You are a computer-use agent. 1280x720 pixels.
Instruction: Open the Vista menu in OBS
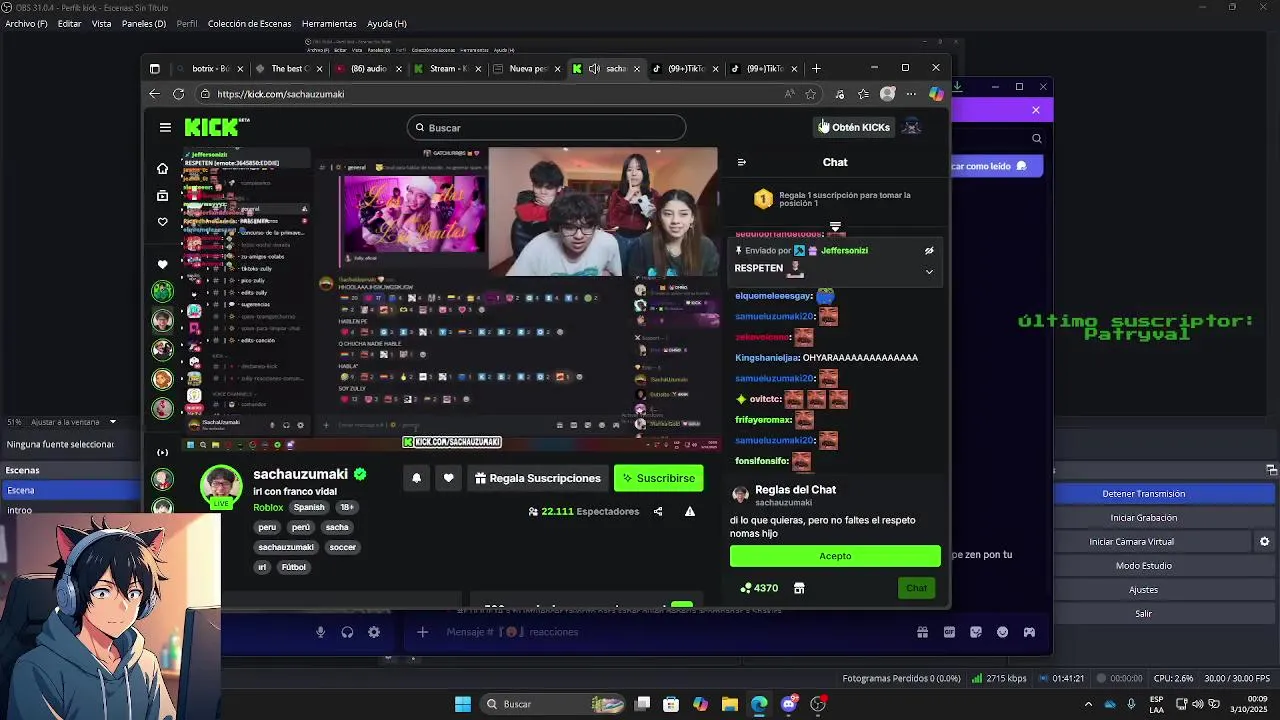coord(101,24)
